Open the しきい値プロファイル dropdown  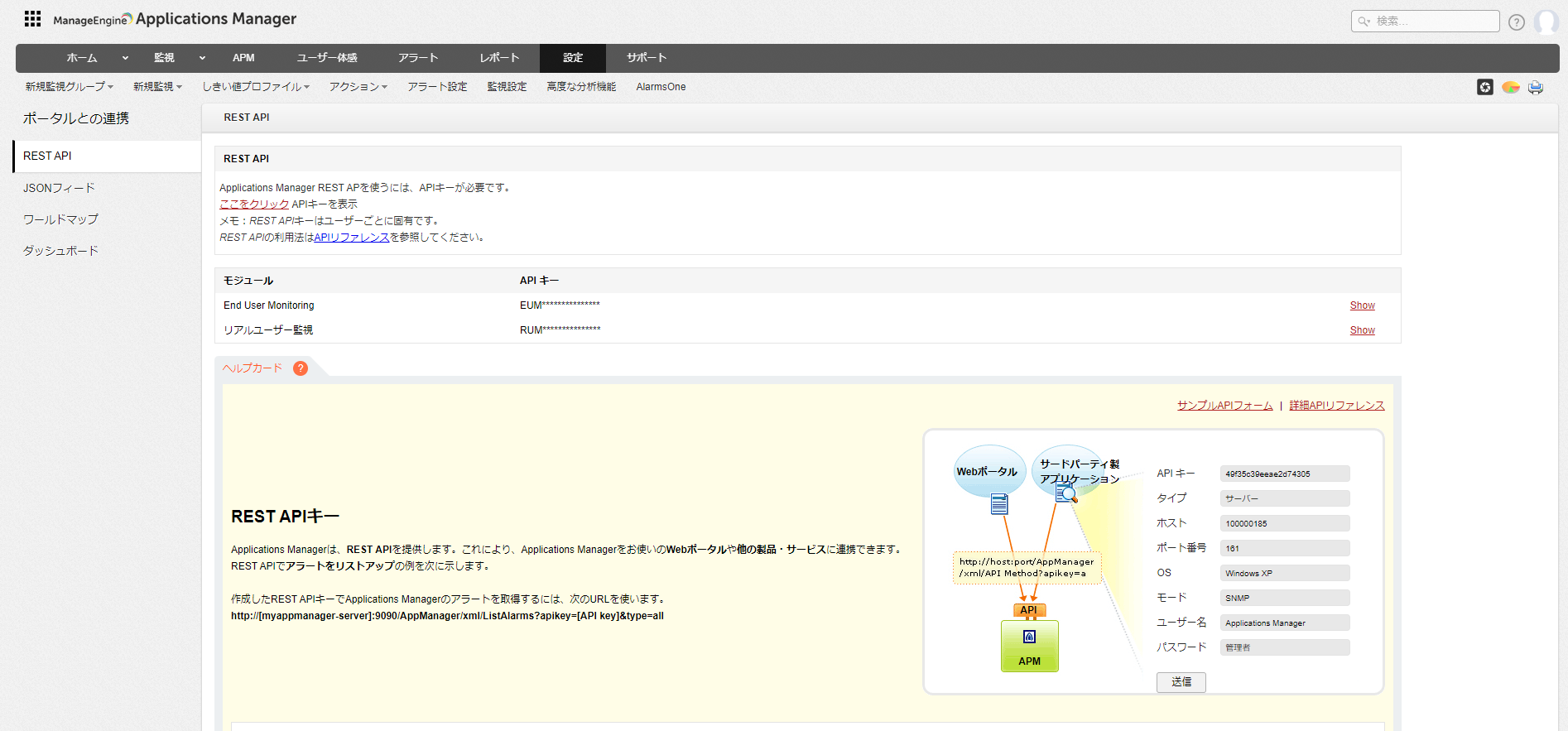point(255,87)
